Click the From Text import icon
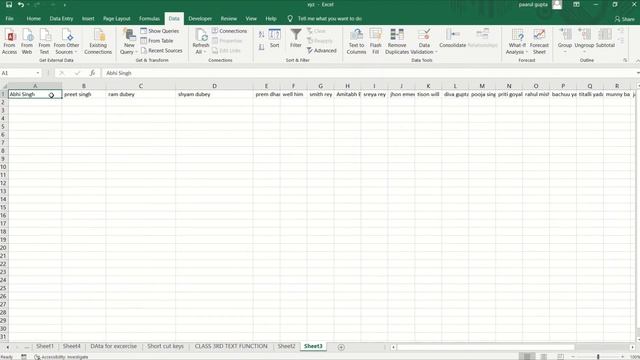 click(x=44, y=41)
